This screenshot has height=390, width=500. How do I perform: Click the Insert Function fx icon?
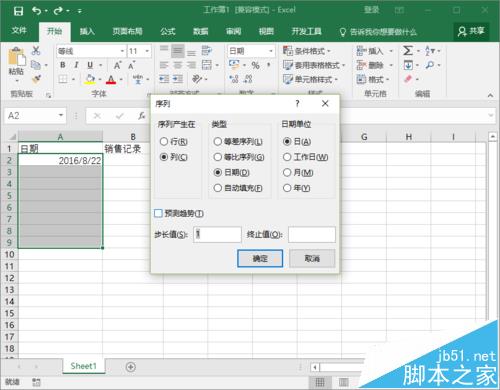pos(142,116)
